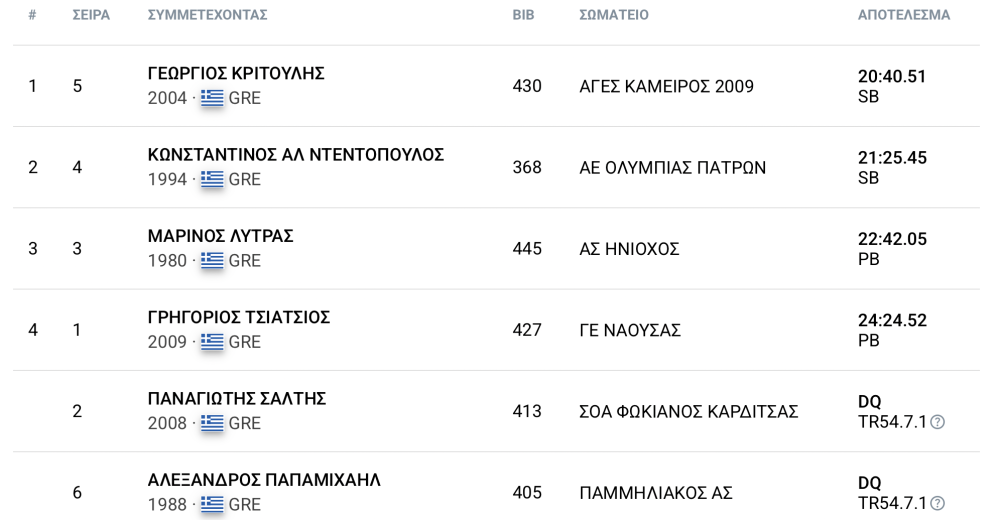Click the ΣΕΙΡΑ column header

coord(91,15)
